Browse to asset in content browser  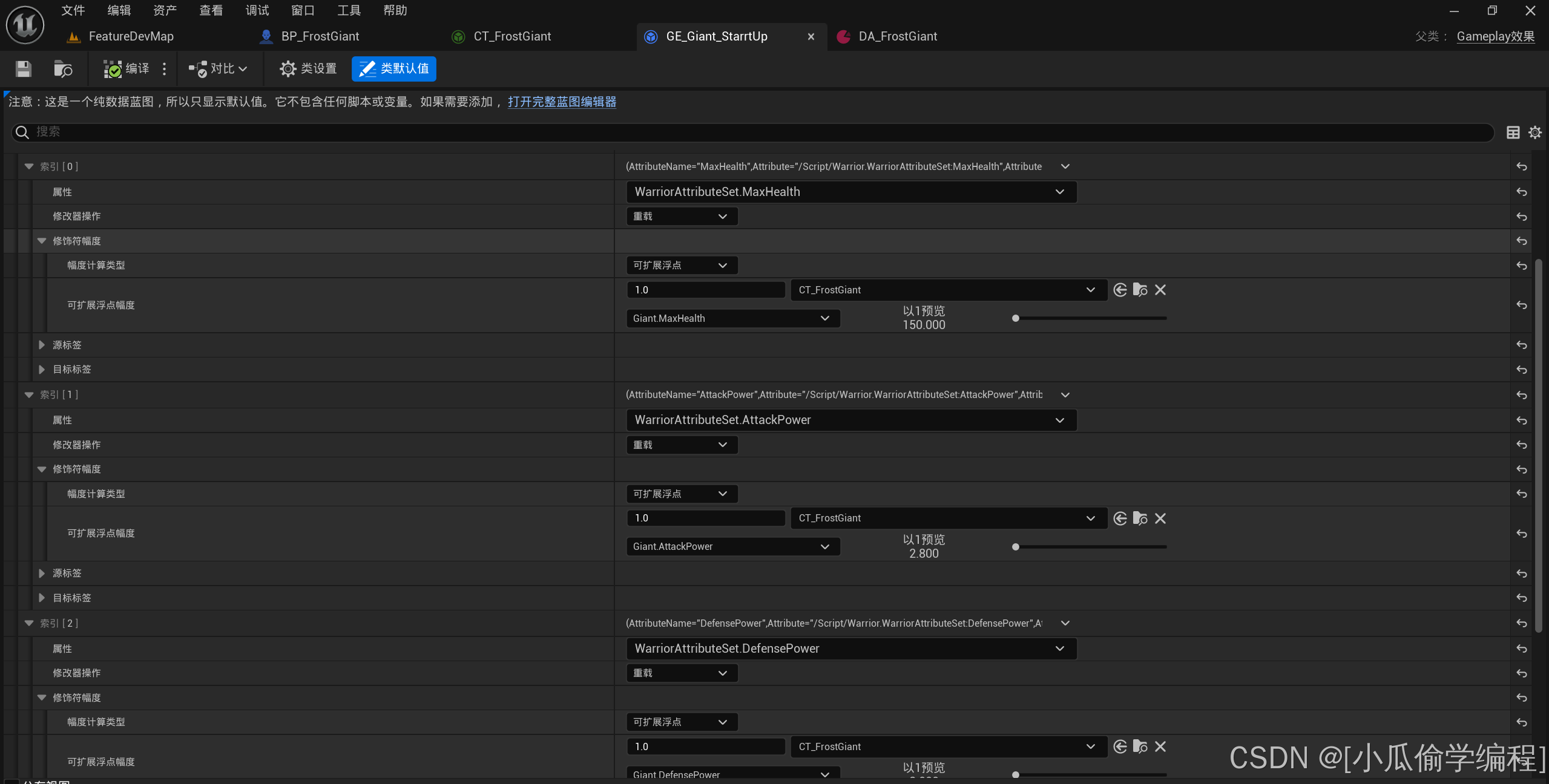pos(63,69)
